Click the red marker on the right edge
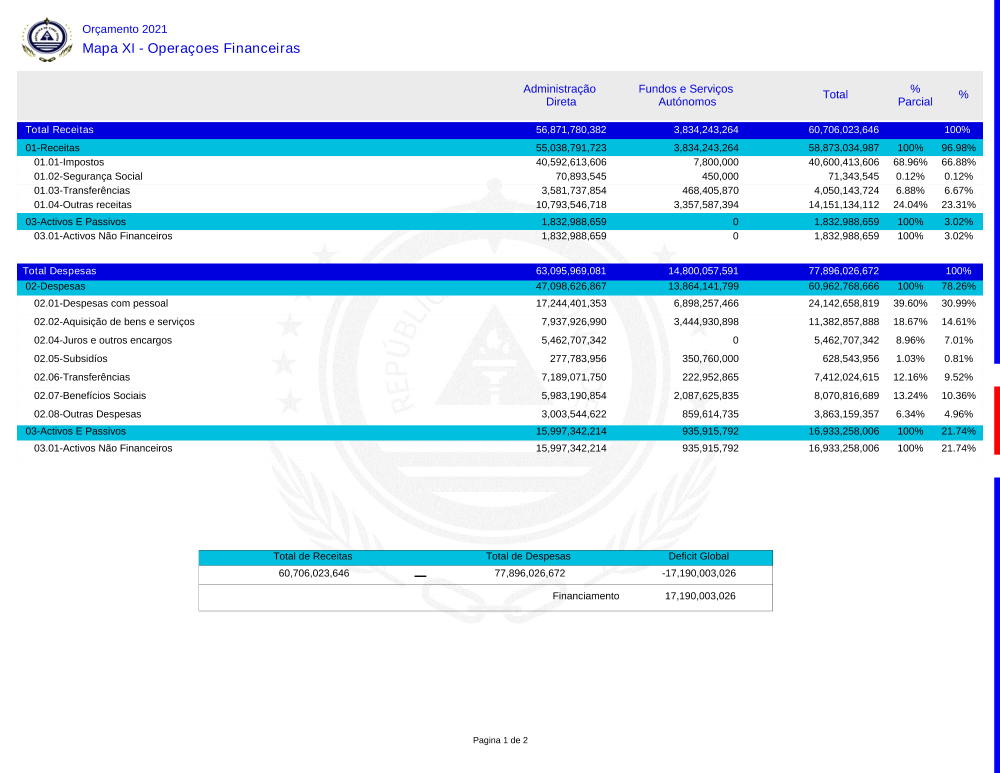This screenshot has width=1000, height=773. tap(996, 420)
